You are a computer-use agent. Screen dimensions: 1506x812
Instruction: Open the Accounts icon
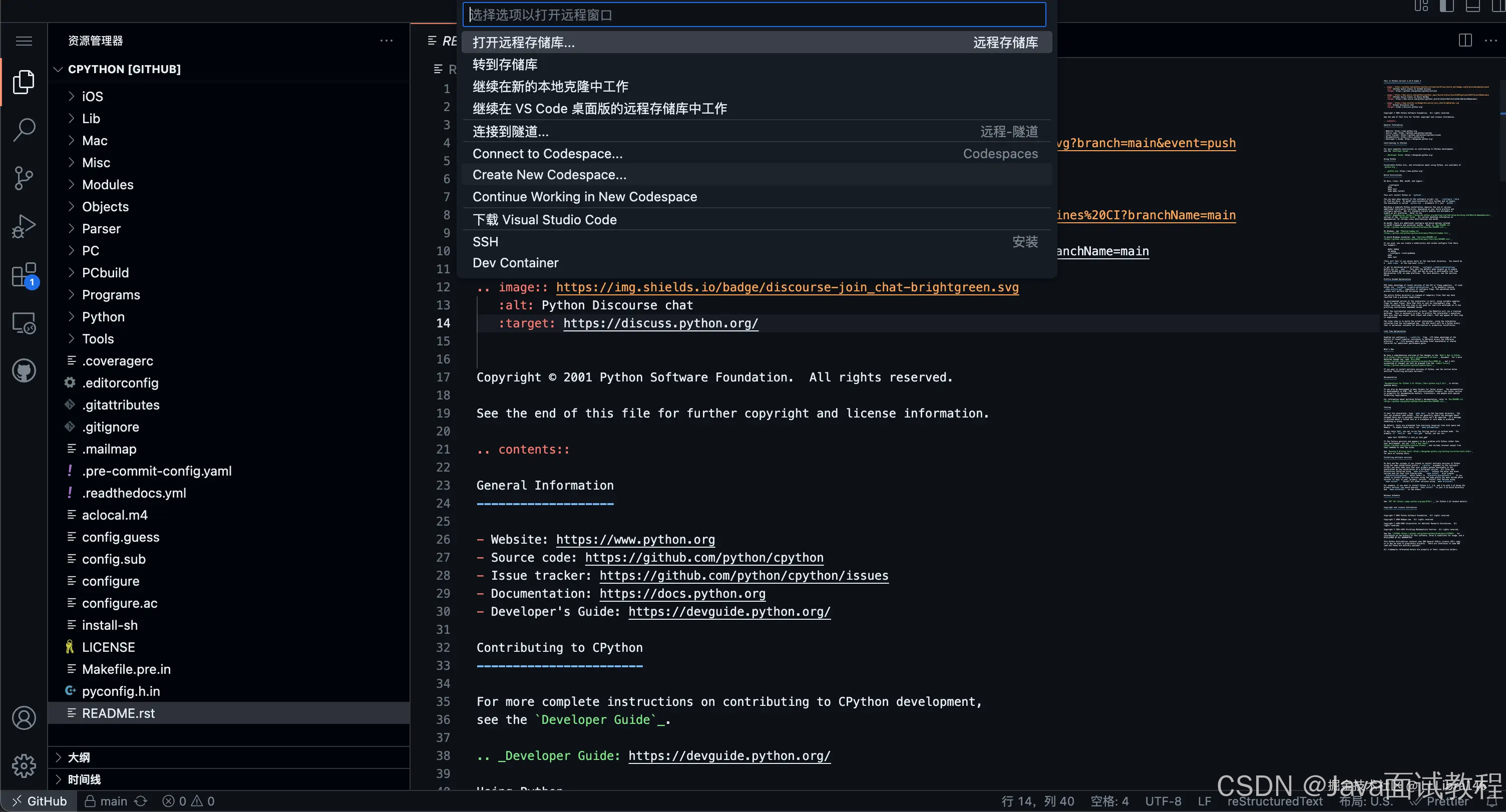(24, 718)
